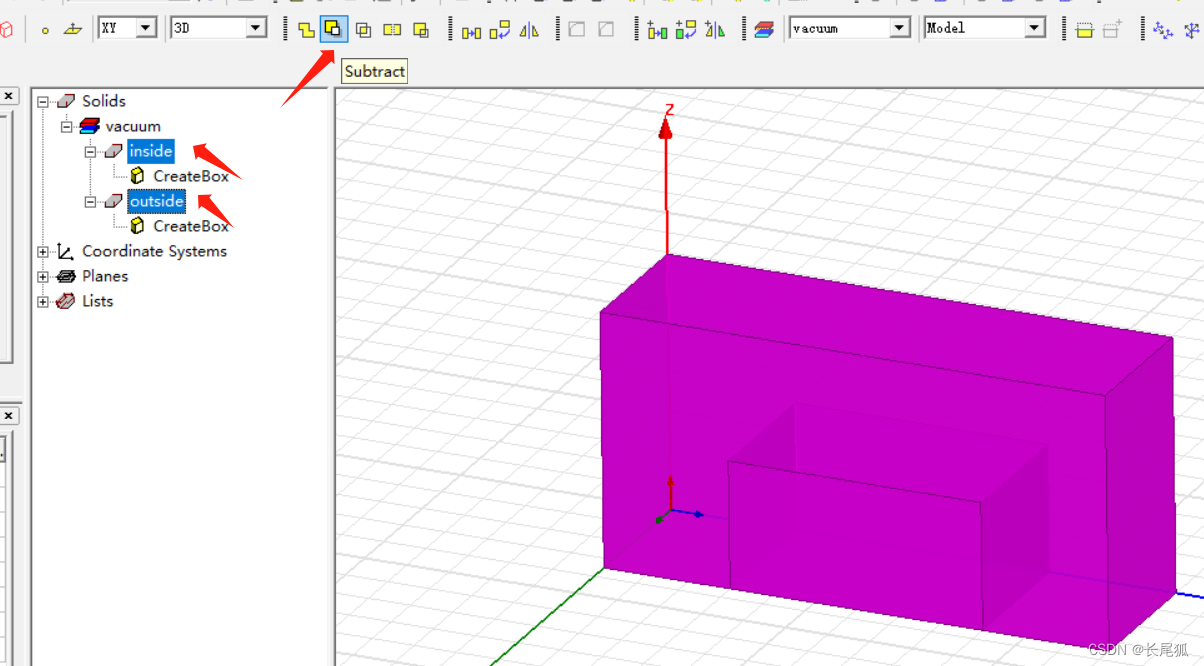Open the XY drawing plane dropdown
1204x666 pixels.
tap(146, 28)
